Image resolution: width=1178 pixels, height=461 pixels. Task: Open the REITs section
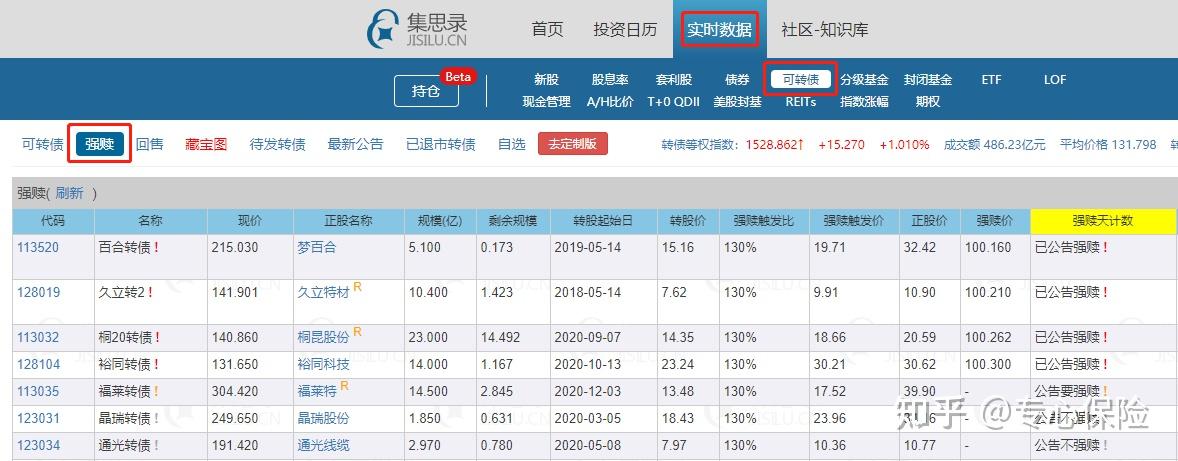pyautogui.click(x=801, y=101)
